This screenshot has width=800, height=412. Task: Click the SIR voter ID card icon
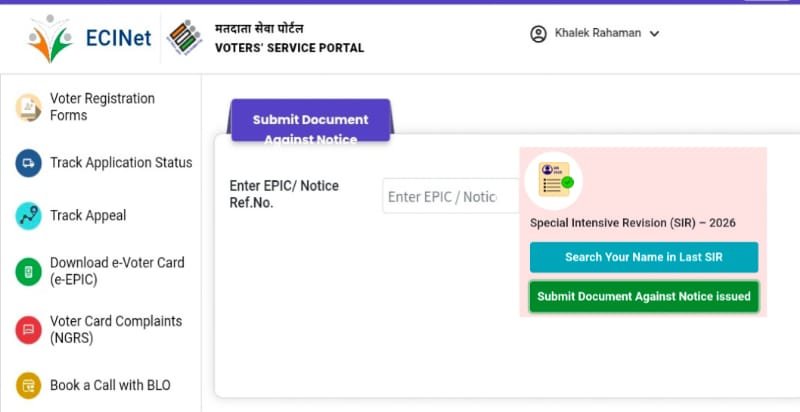[x=554, y=180]
